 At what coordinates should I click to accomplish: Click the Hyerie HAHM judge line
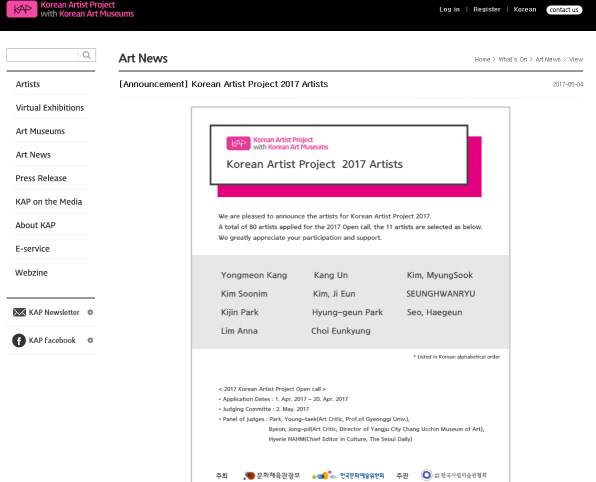pyautogui.click(x=340, y=439)
